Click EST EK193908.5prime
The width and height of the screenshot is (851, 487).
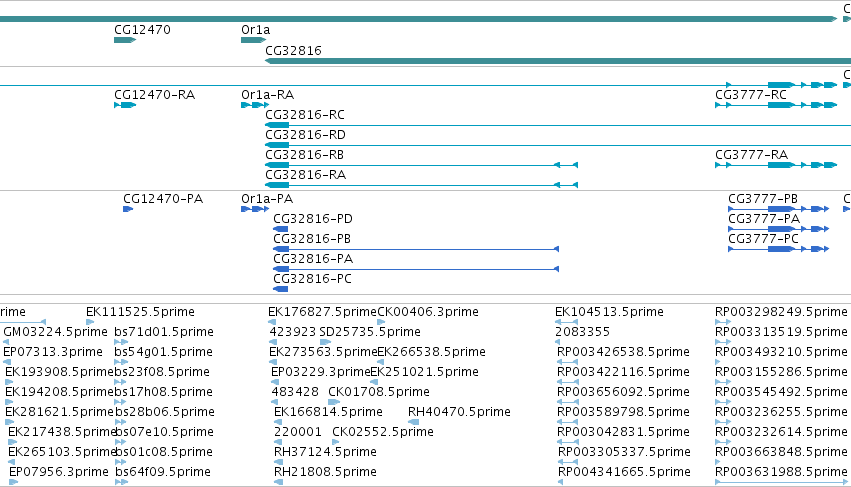(x=59, y=372)
